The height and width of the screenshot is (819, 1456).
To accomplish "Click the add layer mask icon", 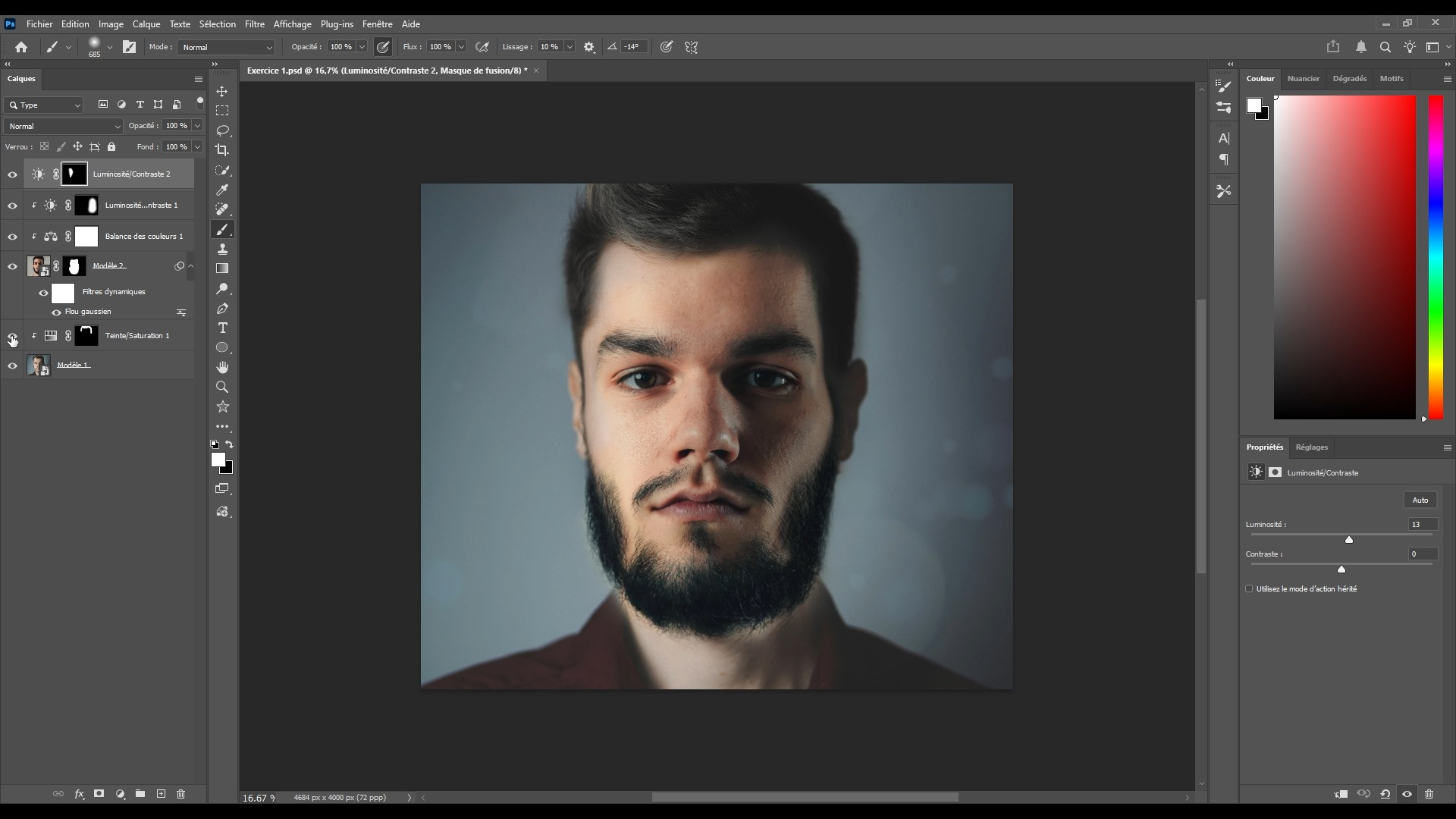I will pos(99,794).
